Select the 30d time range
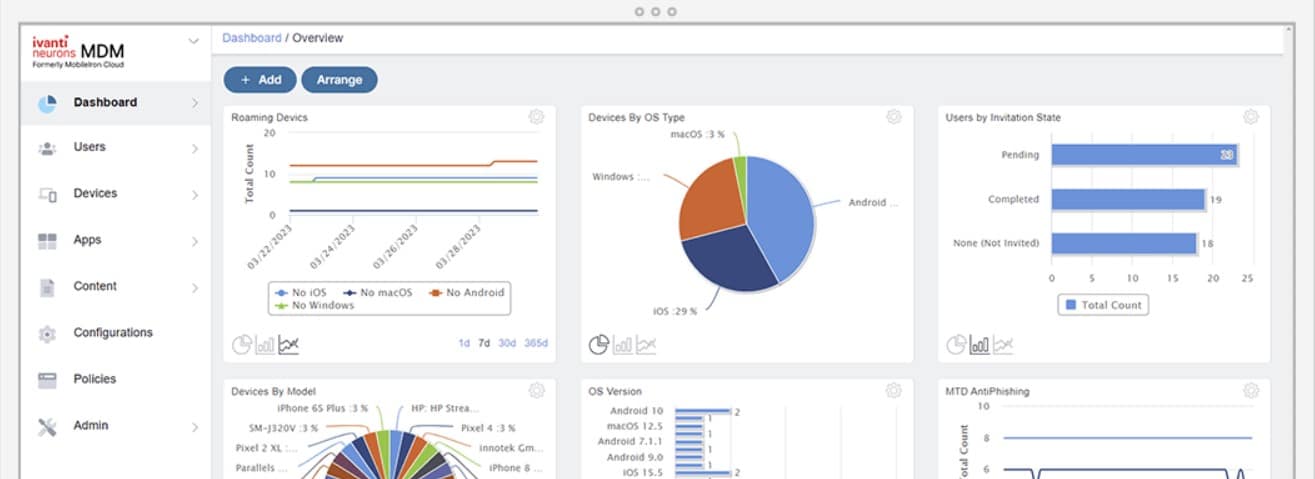Image resolution: width=1315 pixels, height=479 pixels. click(x=507, y=344)
